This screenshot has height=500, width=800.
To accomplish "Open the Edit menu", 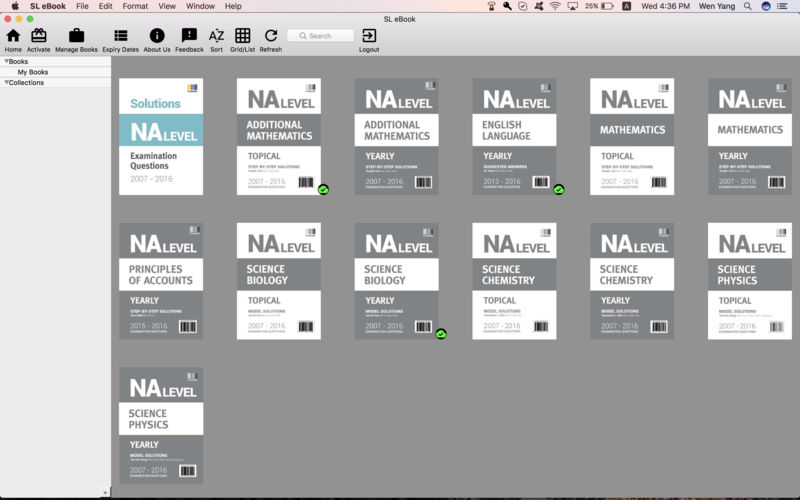I will pyautogui.click(x=106, y=6).
